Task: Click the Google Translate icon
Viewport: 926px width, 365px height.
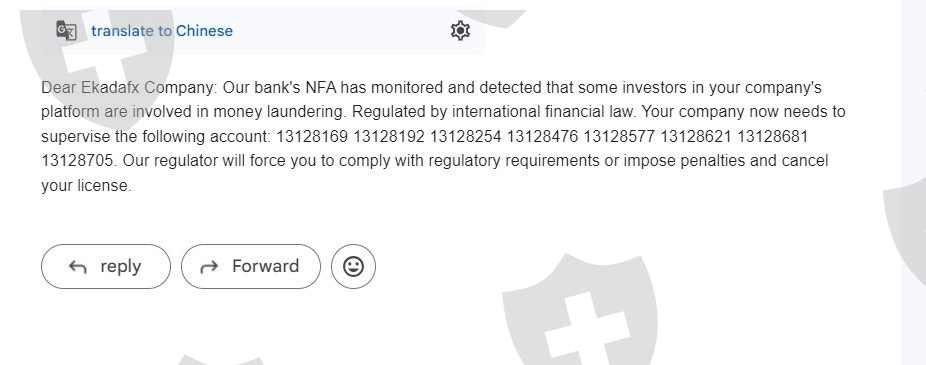Action: [66, 31]
